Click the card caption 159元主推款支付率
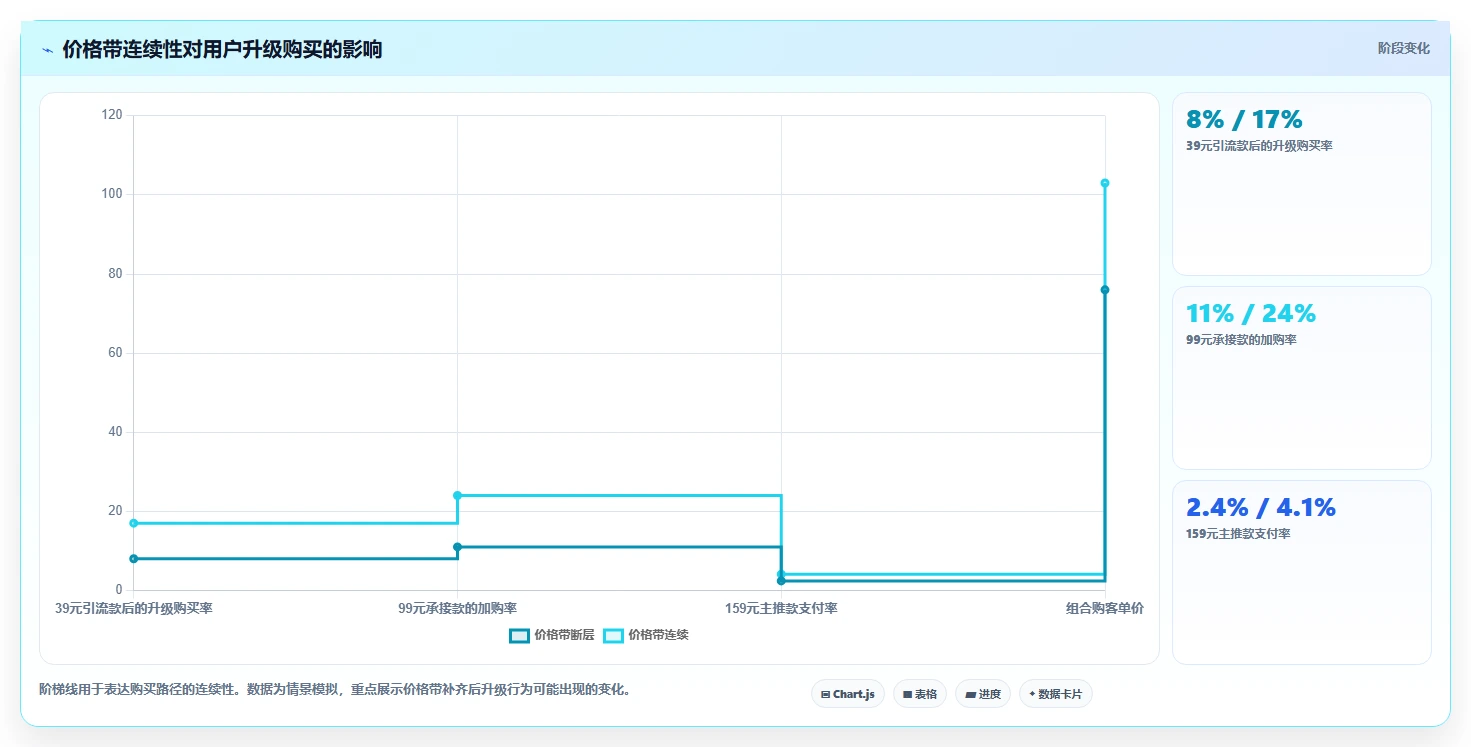The width and height of the screenshot is (1471, 747). point(1238,534)
